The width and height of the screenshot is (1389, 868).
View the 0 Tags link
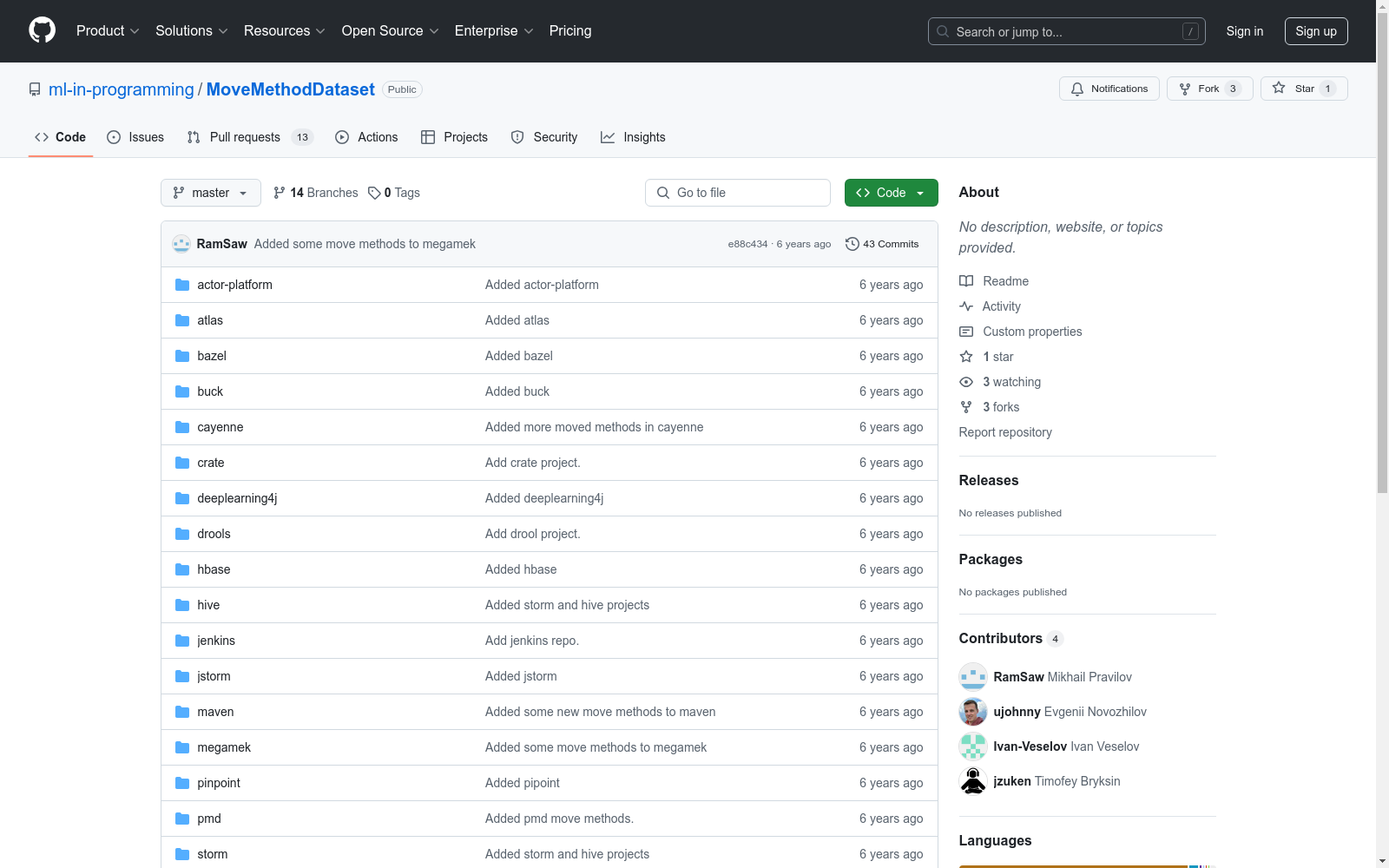pyautogui.click(x=394, y=193)
